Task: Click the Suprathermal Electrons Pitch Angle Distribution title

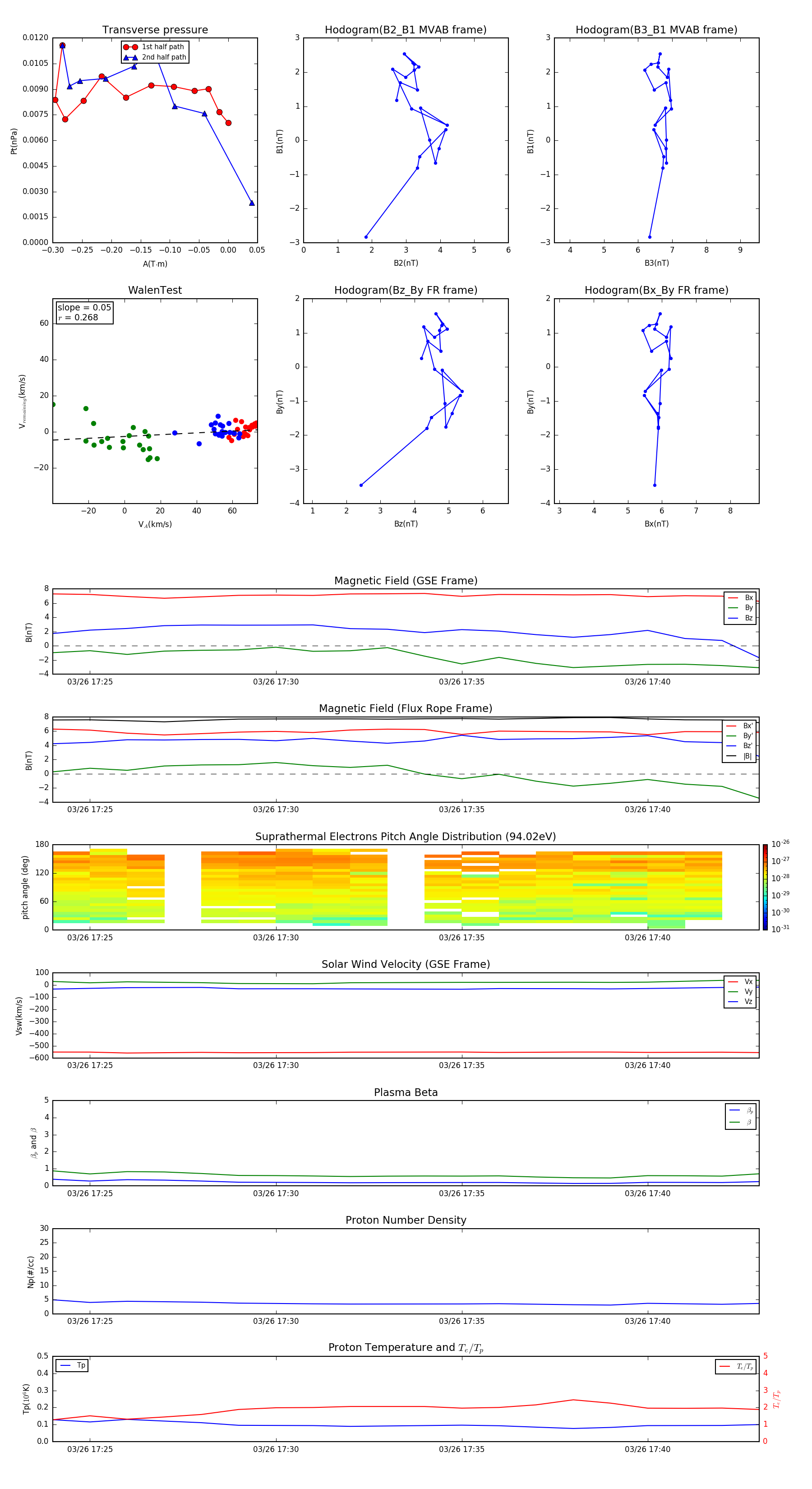Action: (406, 837)
